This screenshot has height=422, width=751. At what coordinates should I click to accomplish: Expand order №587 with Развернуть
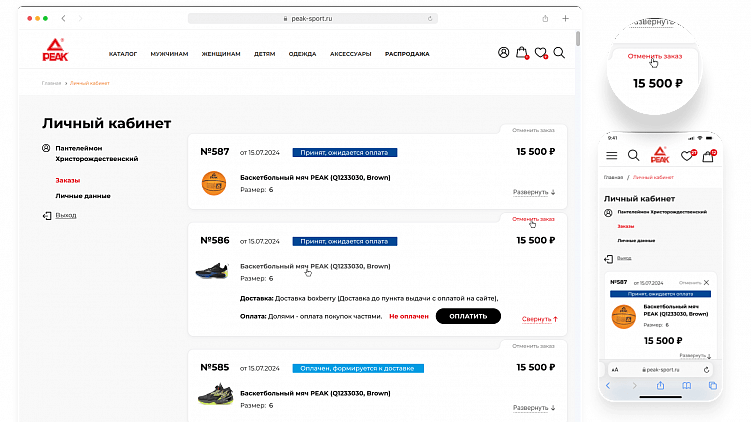tap(534, 191)
